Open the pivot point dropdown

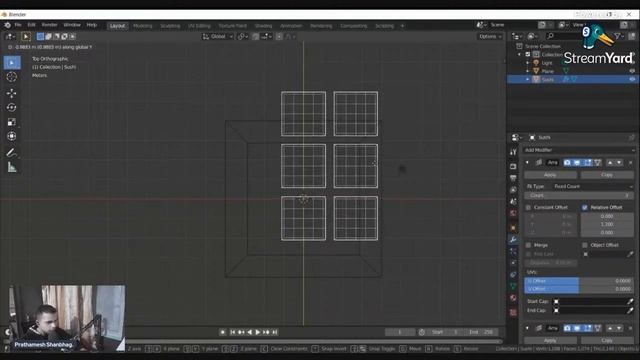(243, 37)
